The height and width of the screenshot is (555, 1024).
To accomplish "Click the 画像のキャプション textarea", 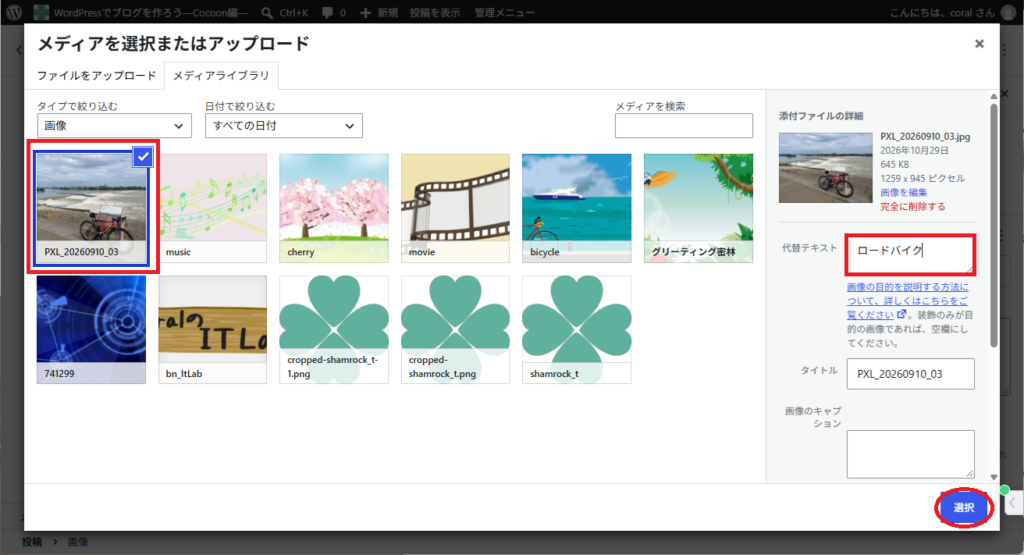I will pyautogui.click(x=910, y=454).
